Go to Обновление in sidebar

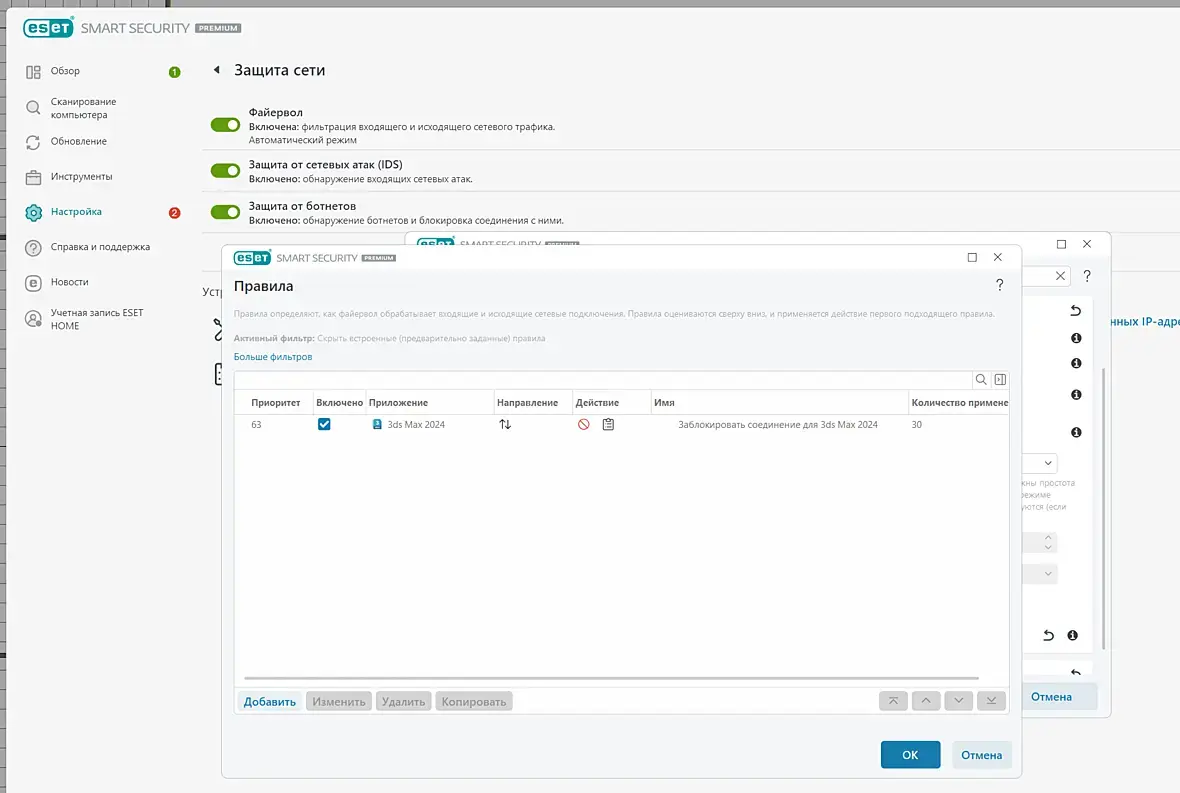tap(78, 141)
